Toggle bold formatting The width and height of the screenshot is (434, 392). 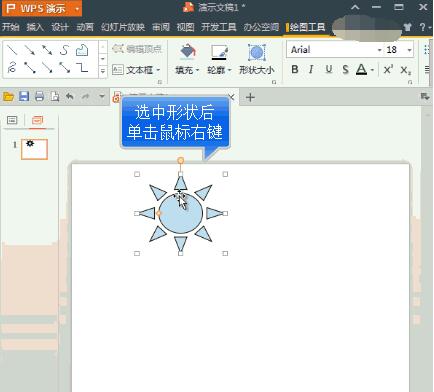coord(295,69)
